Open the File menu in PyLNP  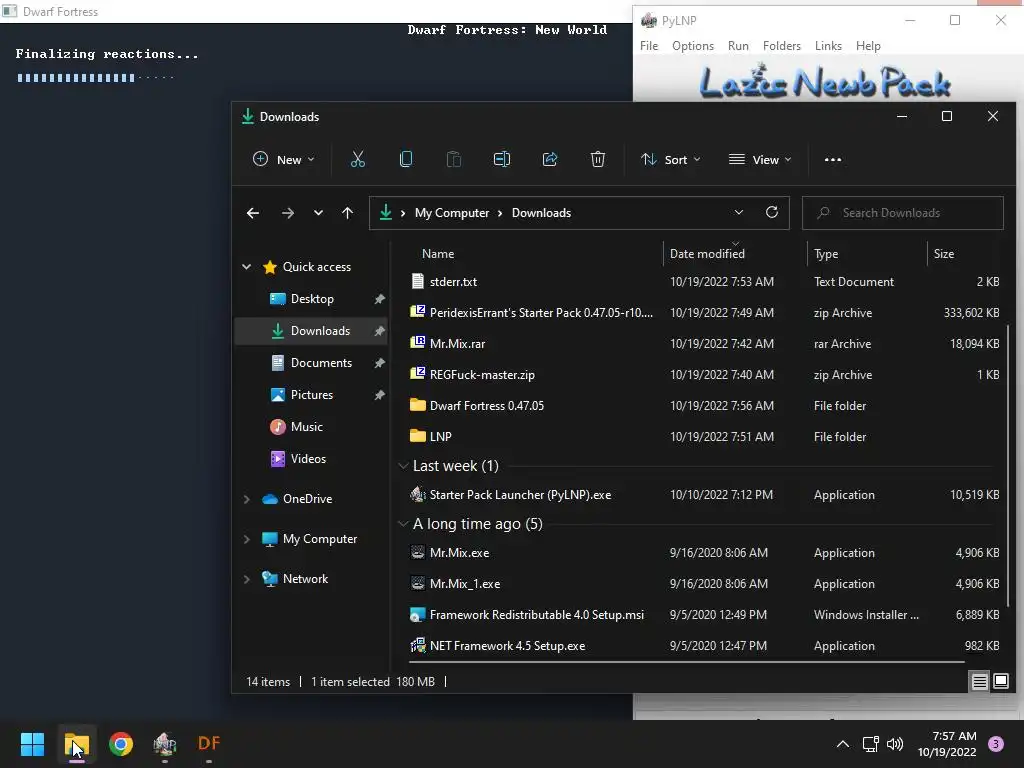click(x=649, y=46)
